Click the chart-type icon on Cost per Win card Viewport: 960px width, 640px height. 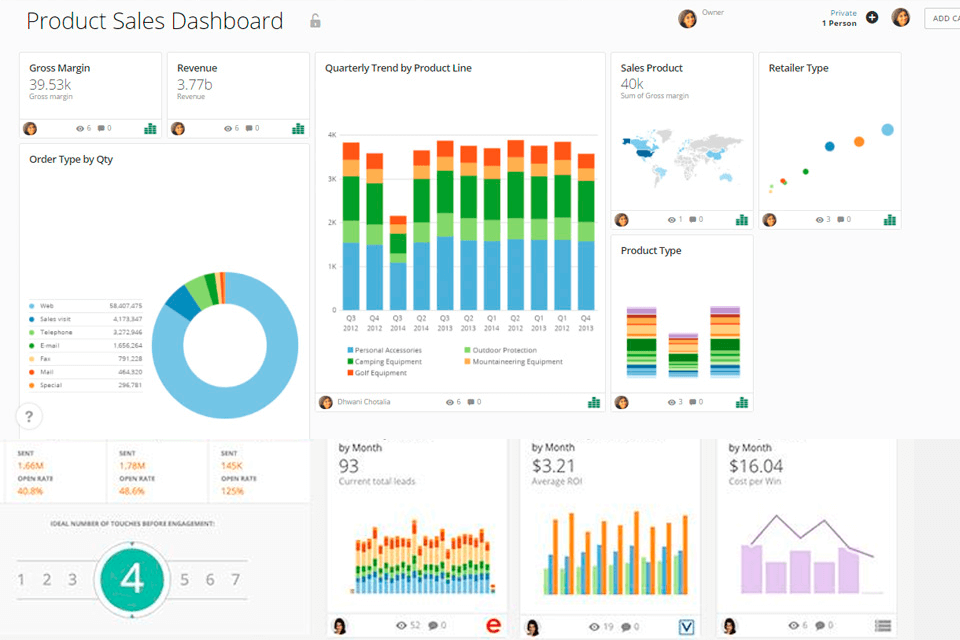point(882,627)
